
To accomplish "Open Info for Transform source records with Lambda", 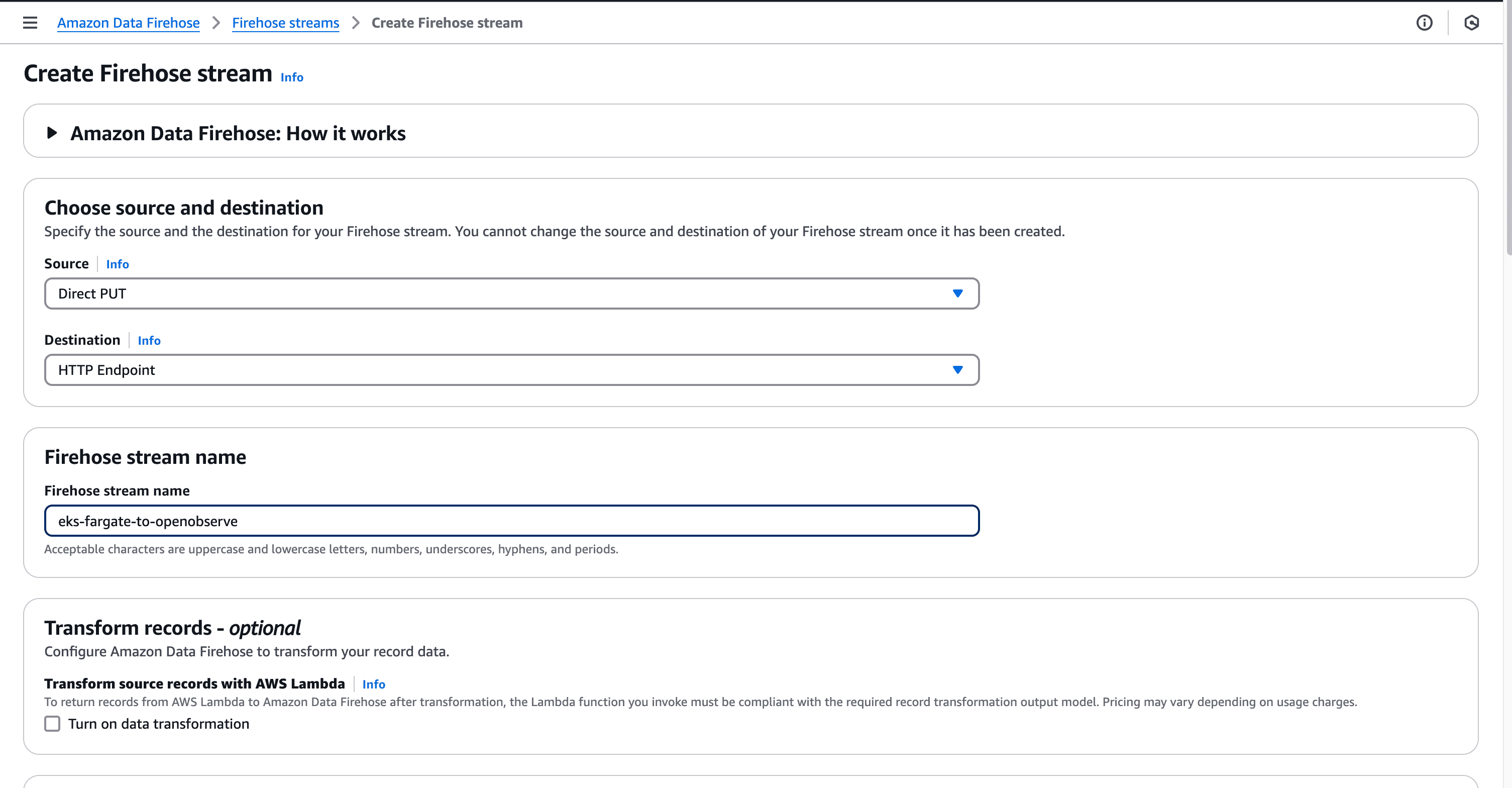I will click(x=373, y=684).
